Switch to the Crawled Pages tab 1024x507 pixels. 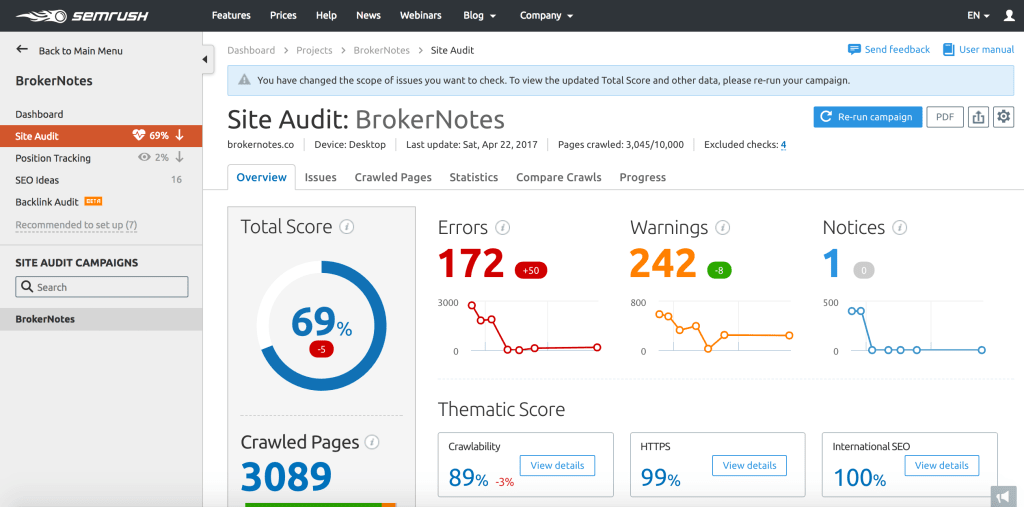coord(393,177)
